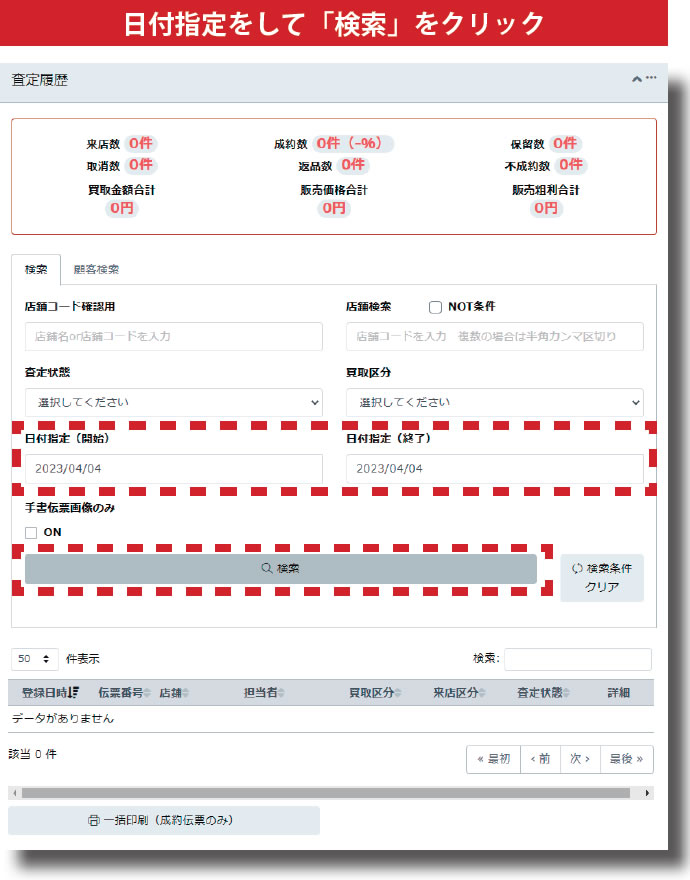Click the 一括印刷（成約伝票のみ） print button
Screen dimensions: 690x880
(164, 820)
